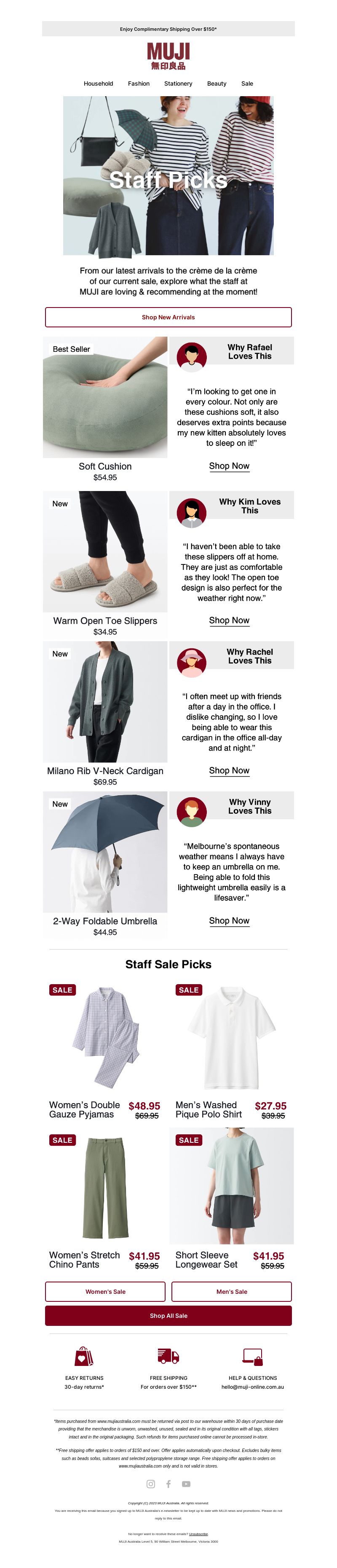Click the Unsubscribe link in footer
The width and height of the screenshot is (337, 1568).
click(198, 1534)
